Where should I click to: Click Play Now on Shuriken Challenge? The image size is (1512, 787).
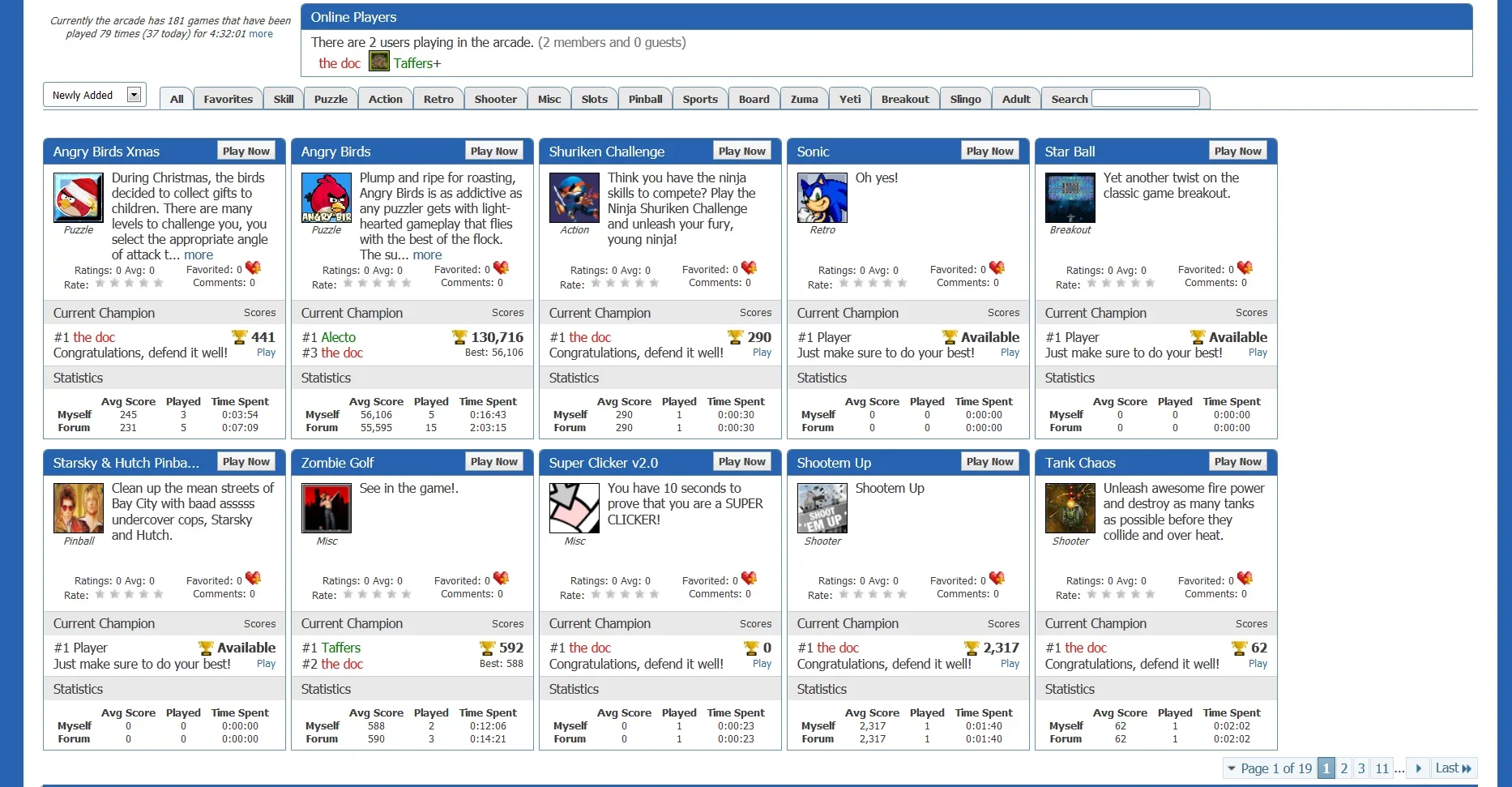[x=741, y=151]
